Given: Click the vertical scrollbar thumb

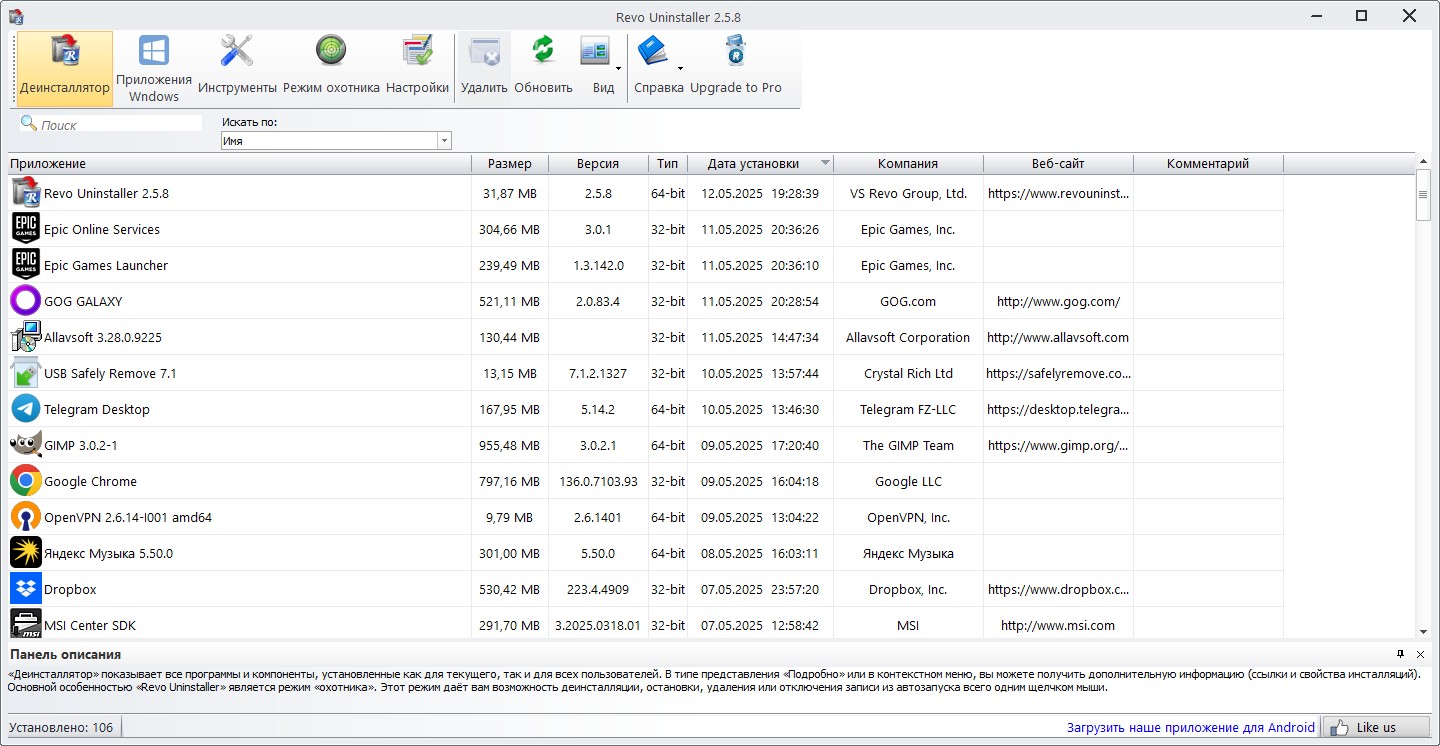Looking at the screenshot, I should (1423, 194).
